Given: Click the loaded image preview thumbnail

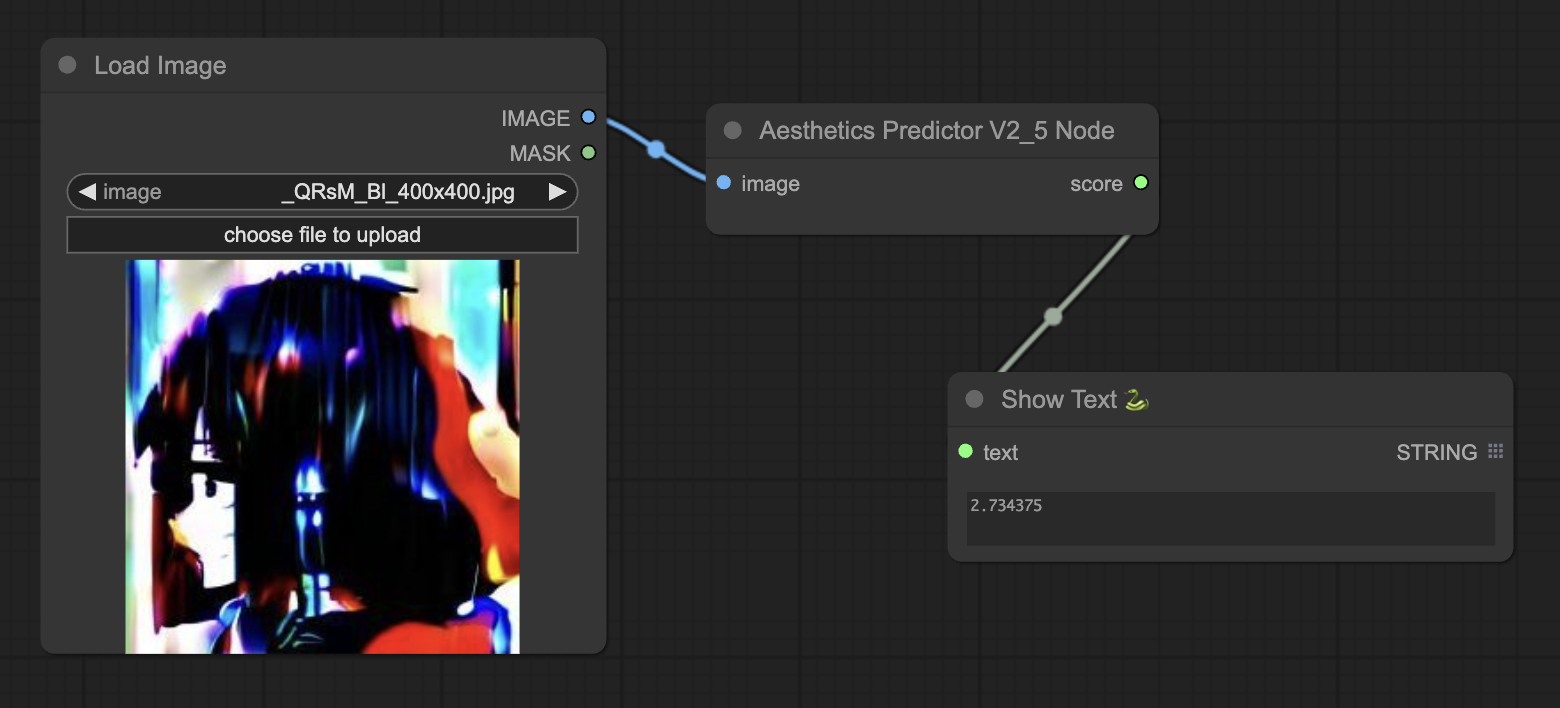Looking at the screenshot, I should tap(322, 457).
